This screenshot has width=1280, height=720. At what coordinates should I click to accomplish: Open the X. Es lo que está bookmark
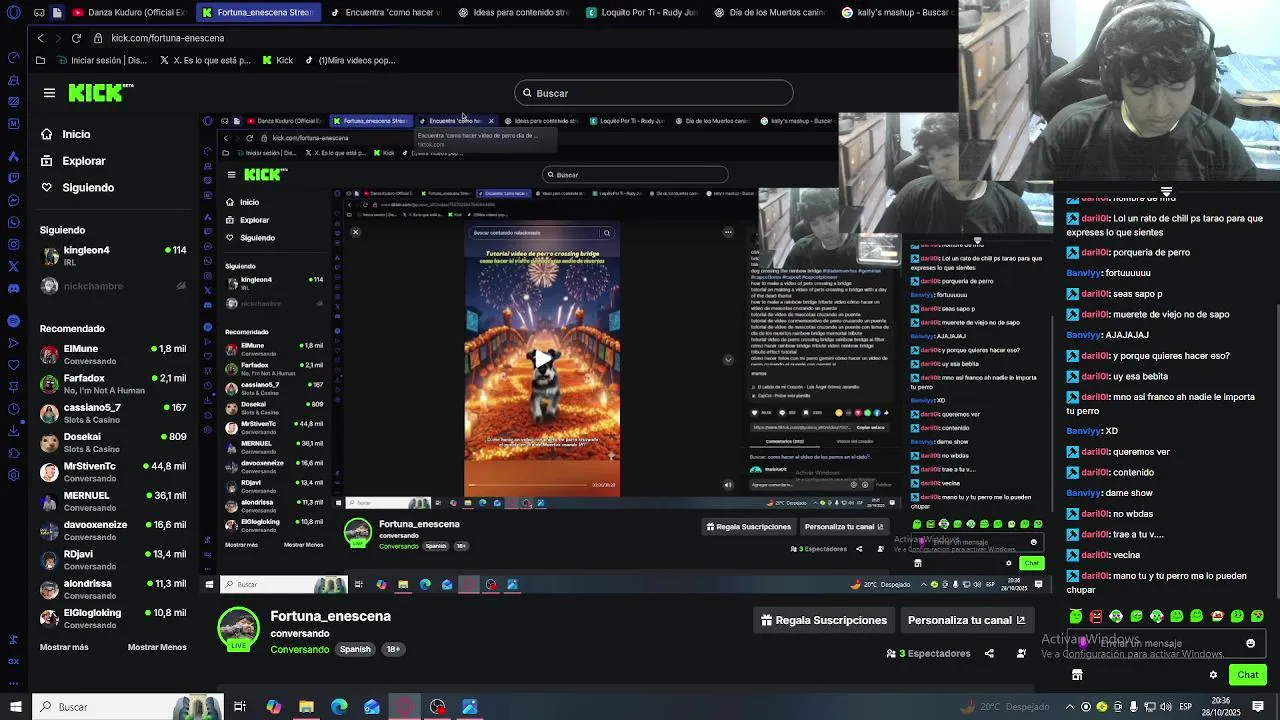click(204, 60)
